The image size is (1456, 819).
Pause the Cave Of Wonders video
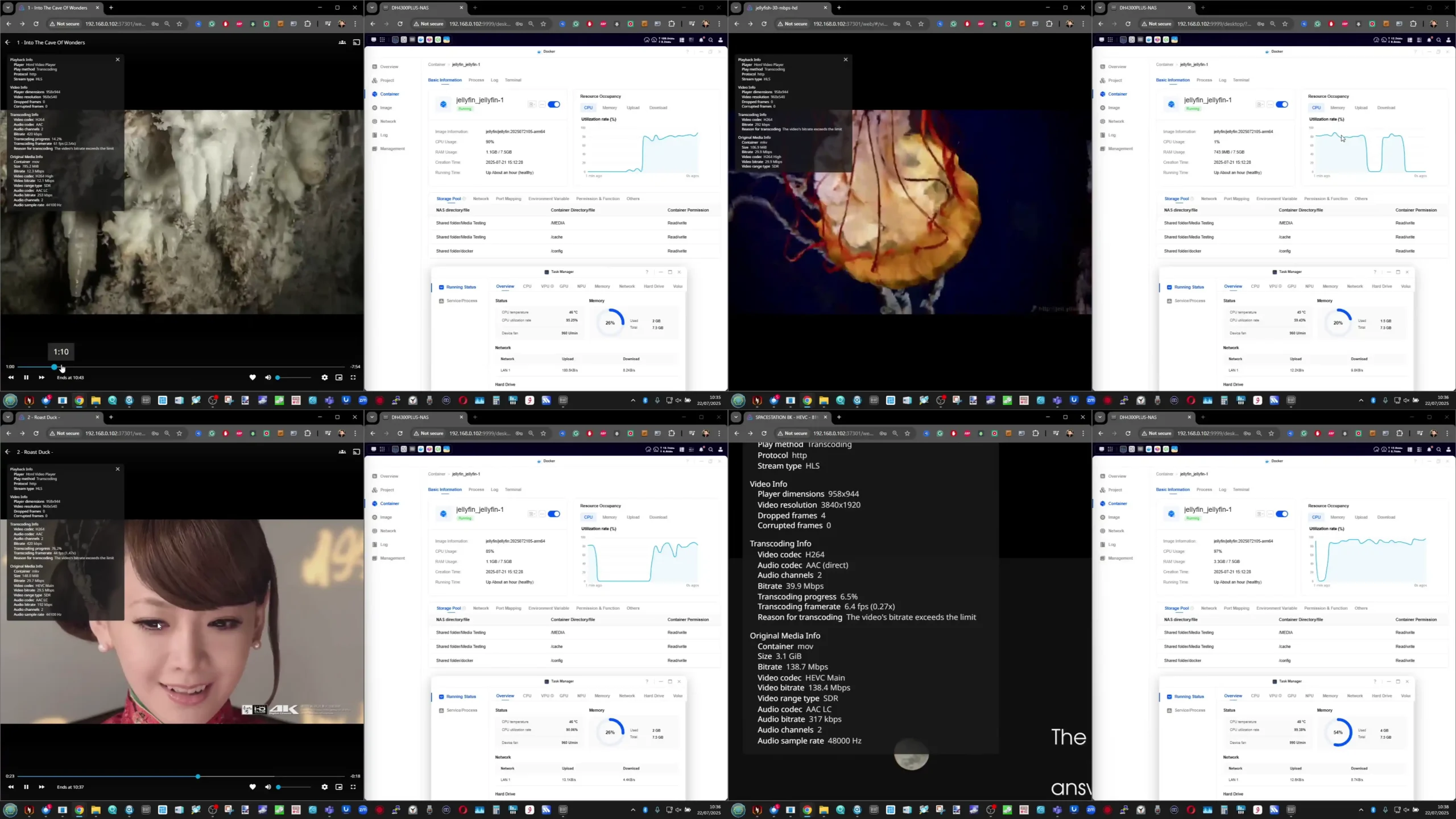click(26, 378)
